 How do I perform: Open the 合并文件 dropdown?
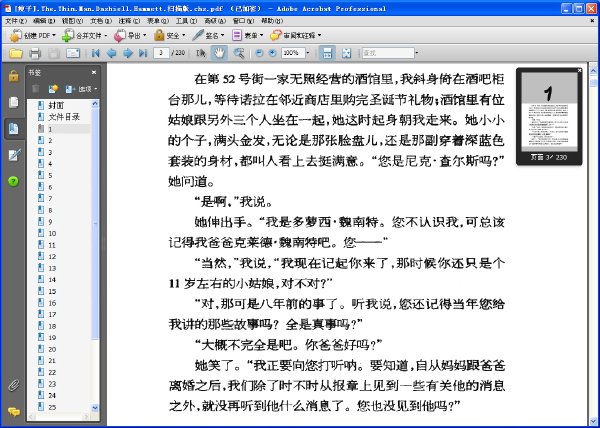click(85, 36)
